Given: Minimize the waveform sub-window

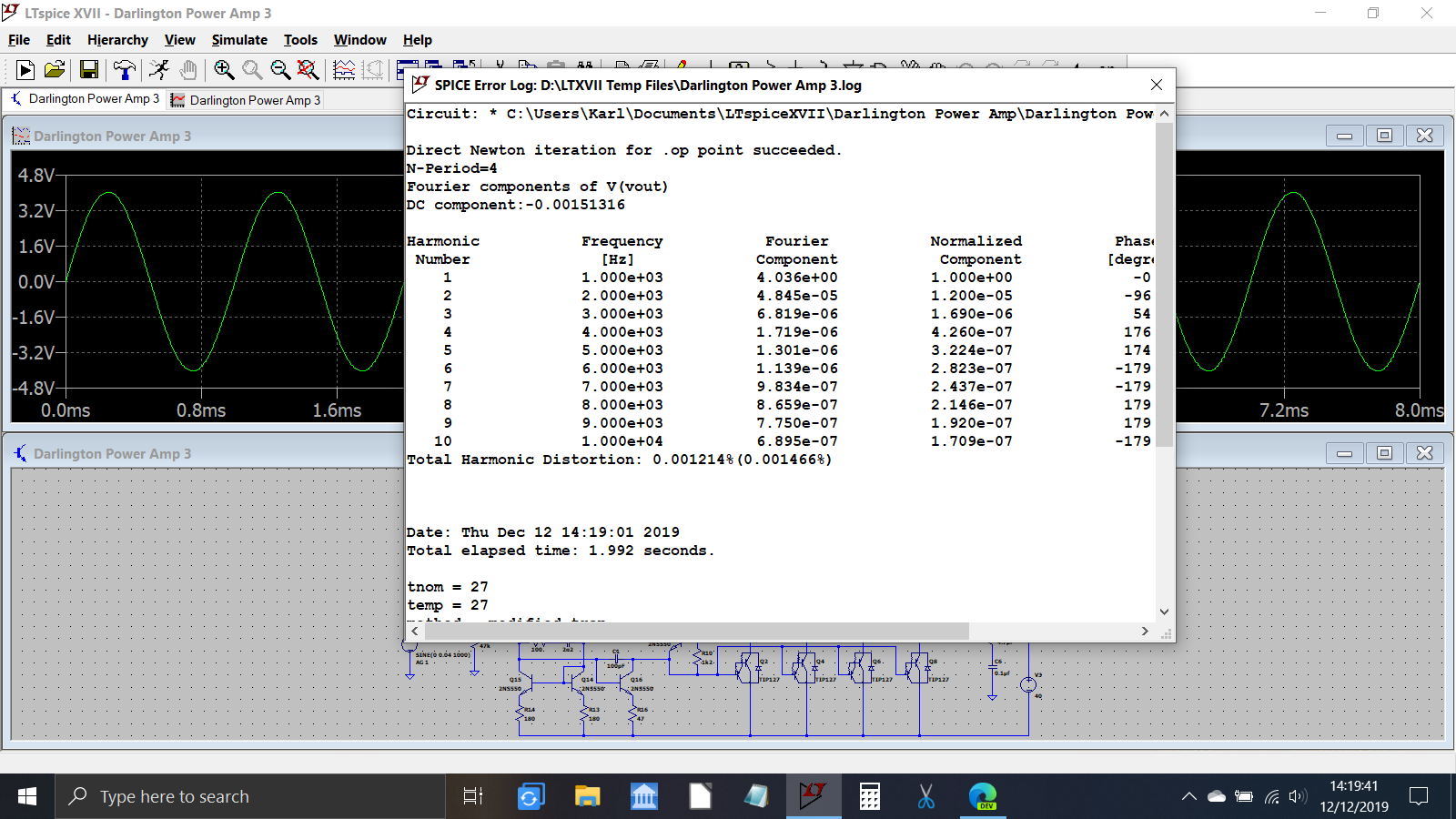Looking at the screenshot, I should point(1344,136).
